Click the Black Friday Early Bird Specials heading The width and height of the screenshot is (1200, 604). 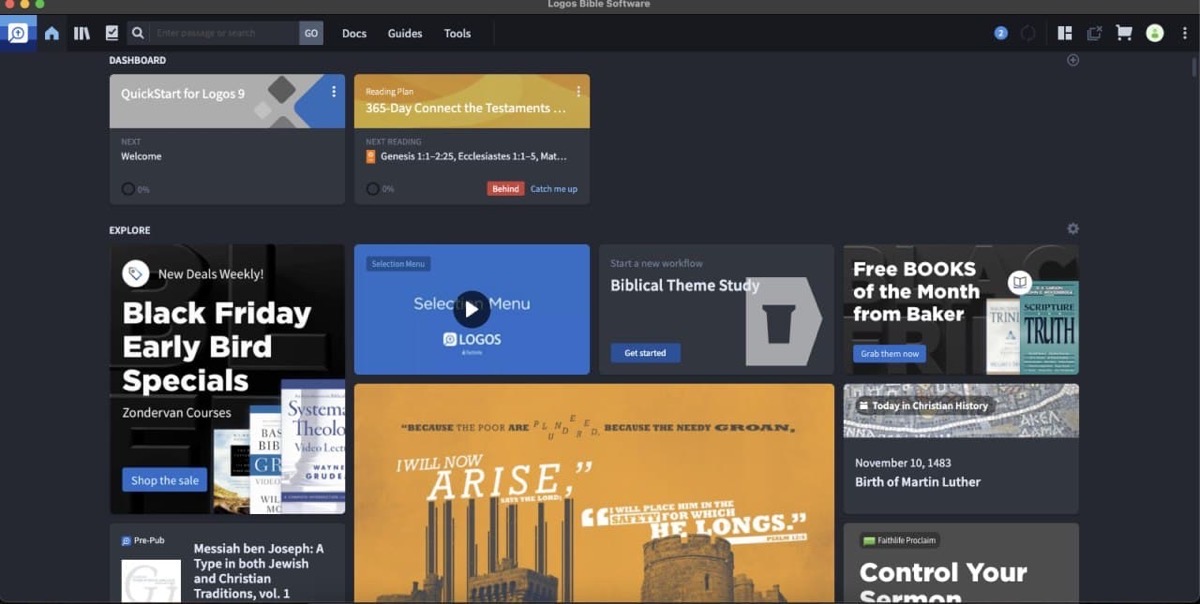point(217,347)
